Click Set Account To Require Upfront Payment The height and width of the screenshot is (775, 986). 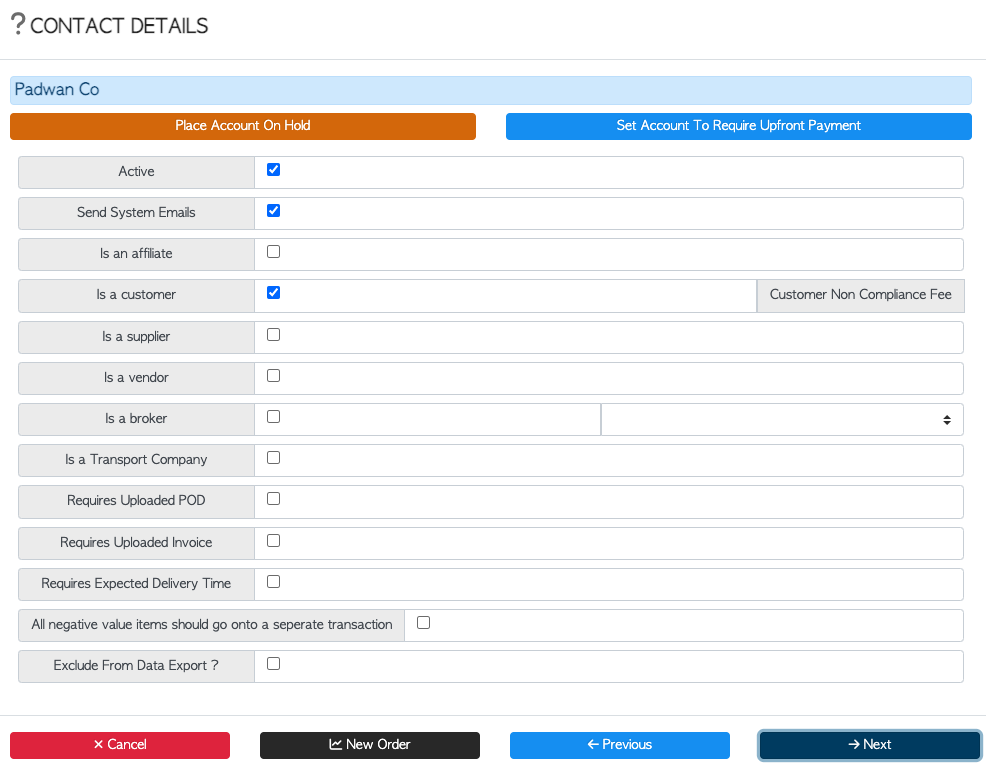coord(739,126)
